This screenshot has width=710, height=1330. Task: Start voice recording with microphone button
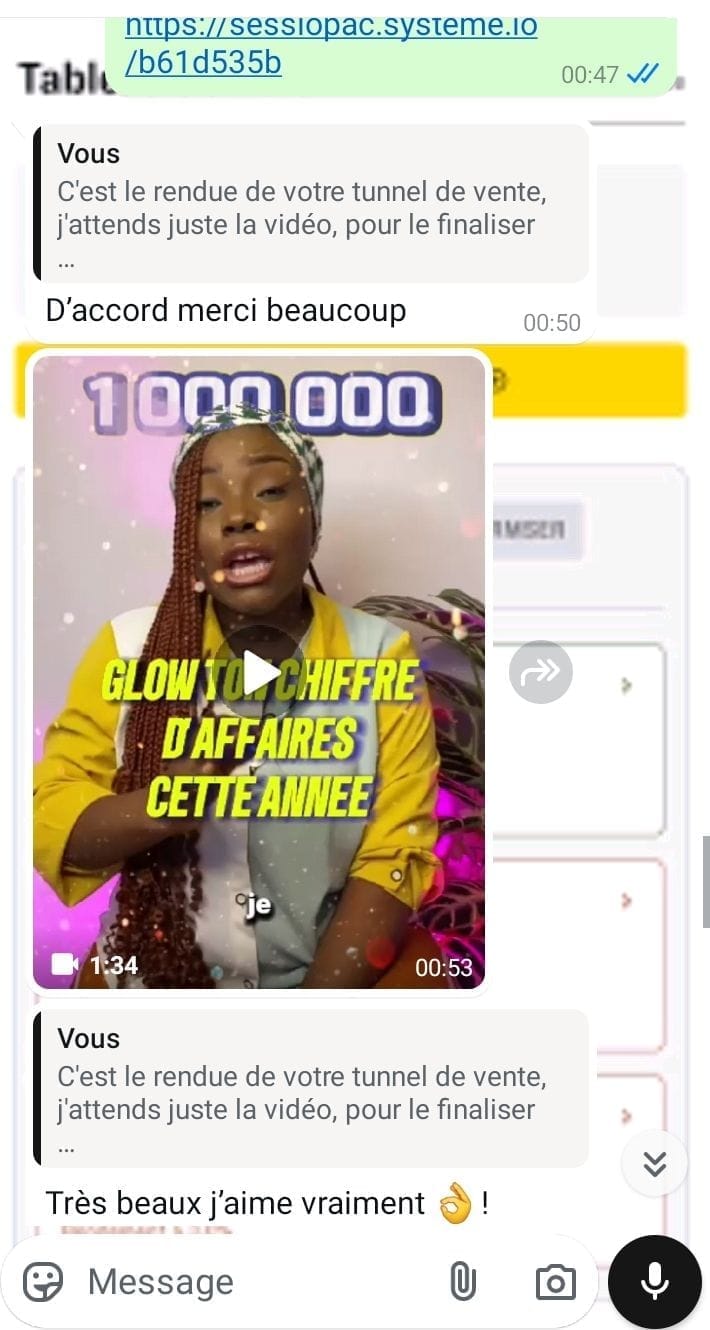pos(655,1282)
